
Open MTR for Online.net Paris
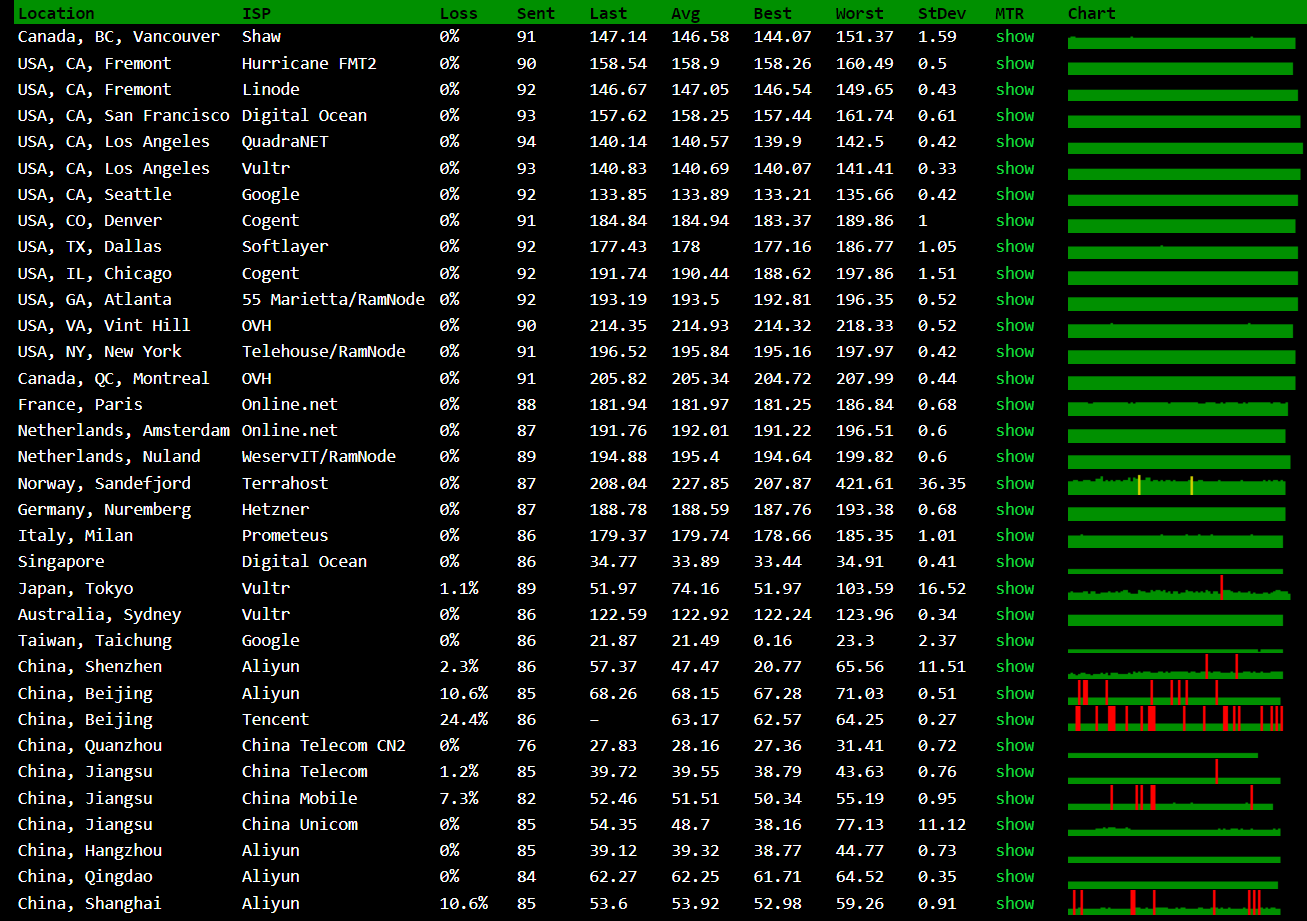point(1015,404)
